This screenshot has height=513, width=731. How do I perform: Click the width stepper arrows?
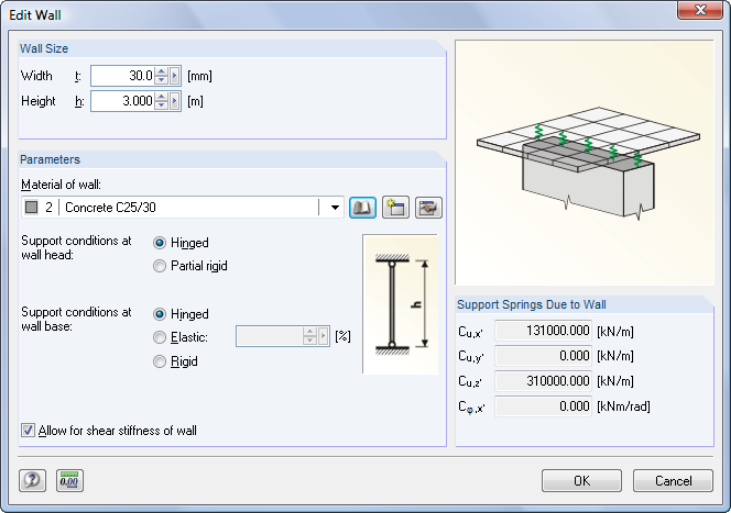pyautogui.click(x=160, y=76)
